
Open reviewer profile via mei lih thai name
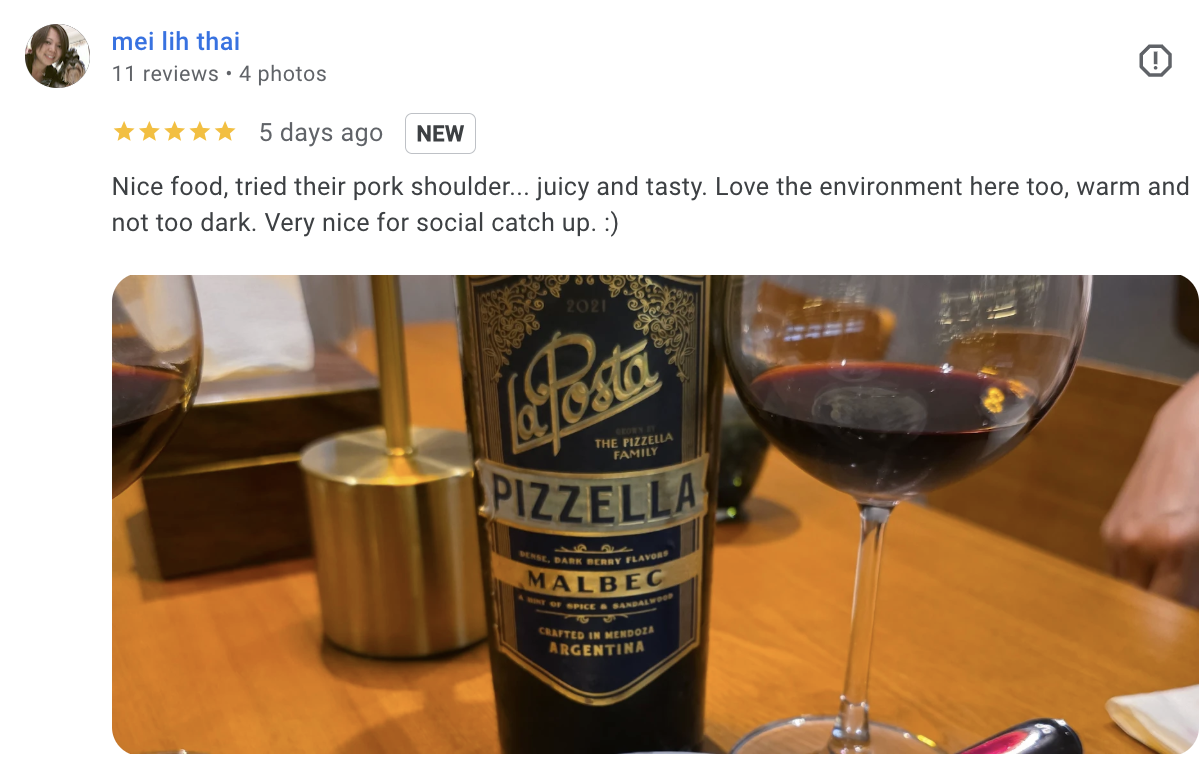pyautogui.click(x=176, y=42)
